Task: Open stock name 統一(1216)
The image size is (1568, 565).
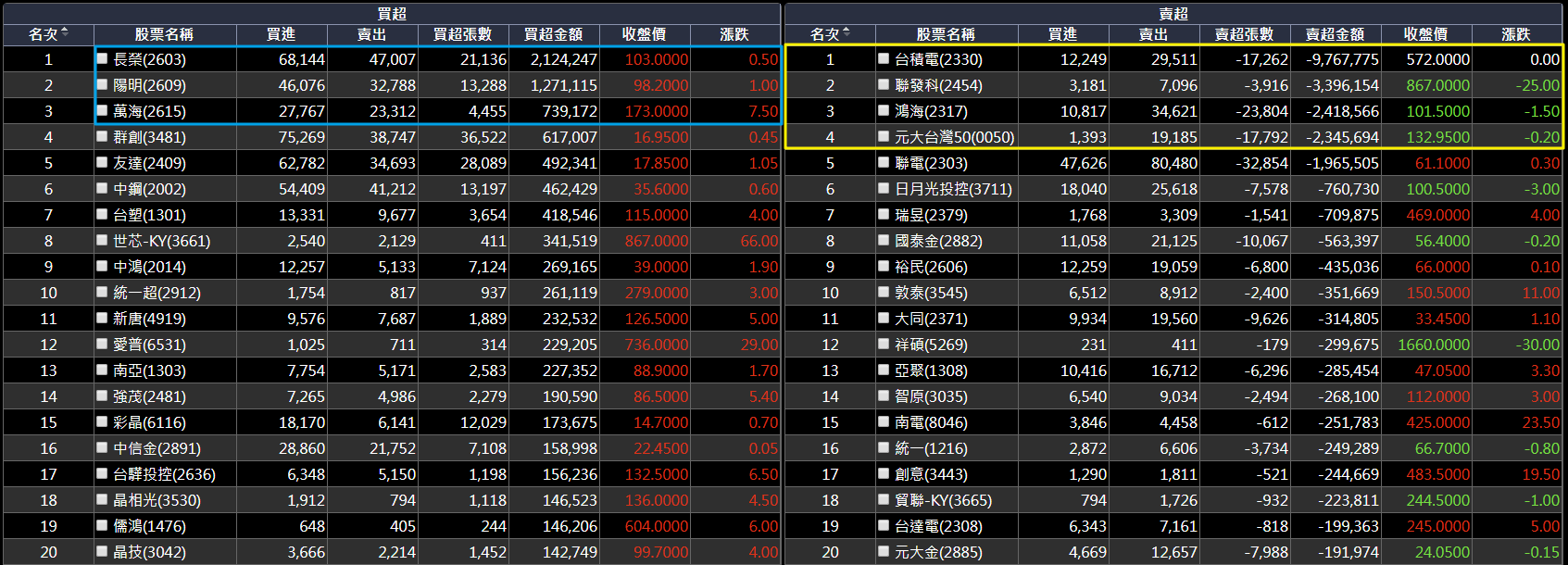Action: point(931,448)
